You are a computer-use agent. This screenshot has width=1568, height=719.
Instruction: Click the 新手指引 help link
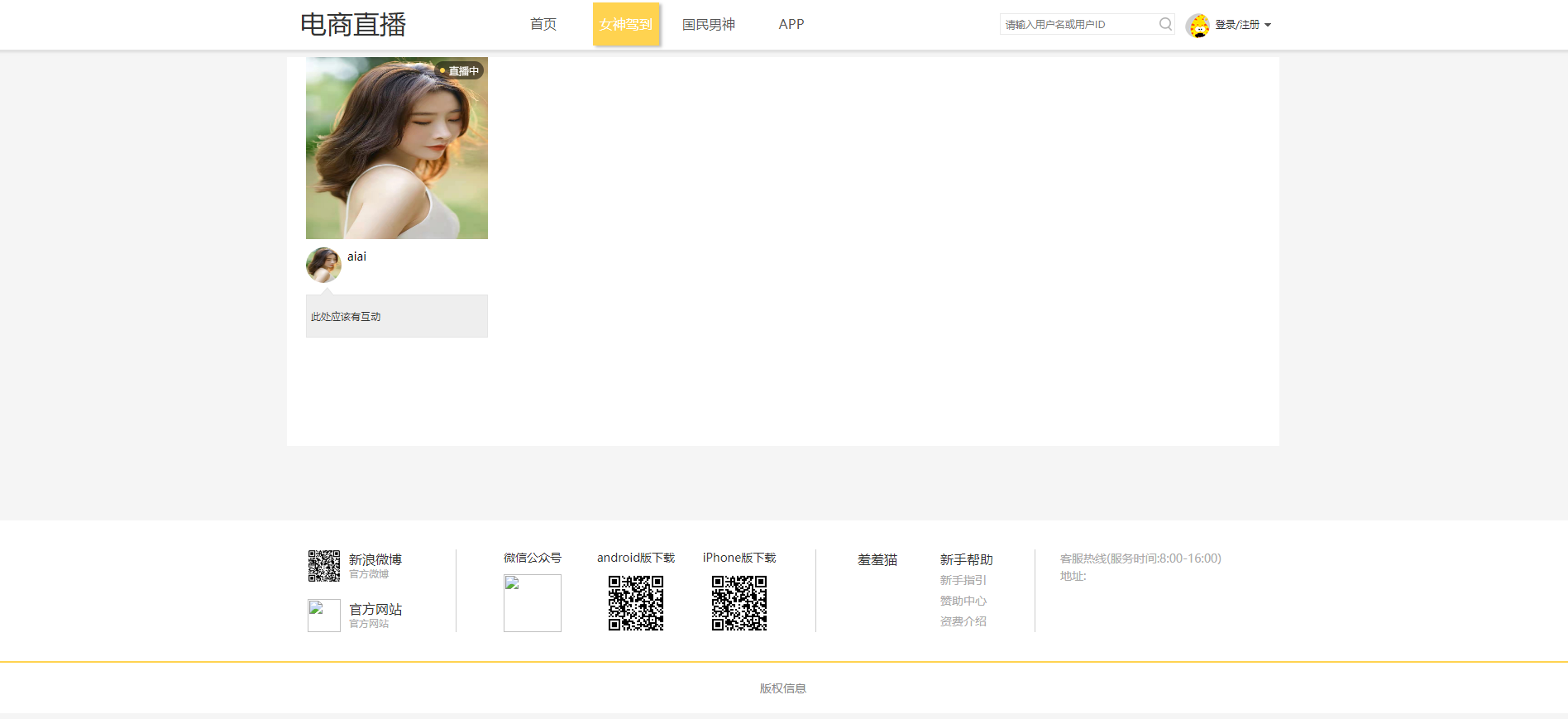pyautogui.click(x=963, y=580)
